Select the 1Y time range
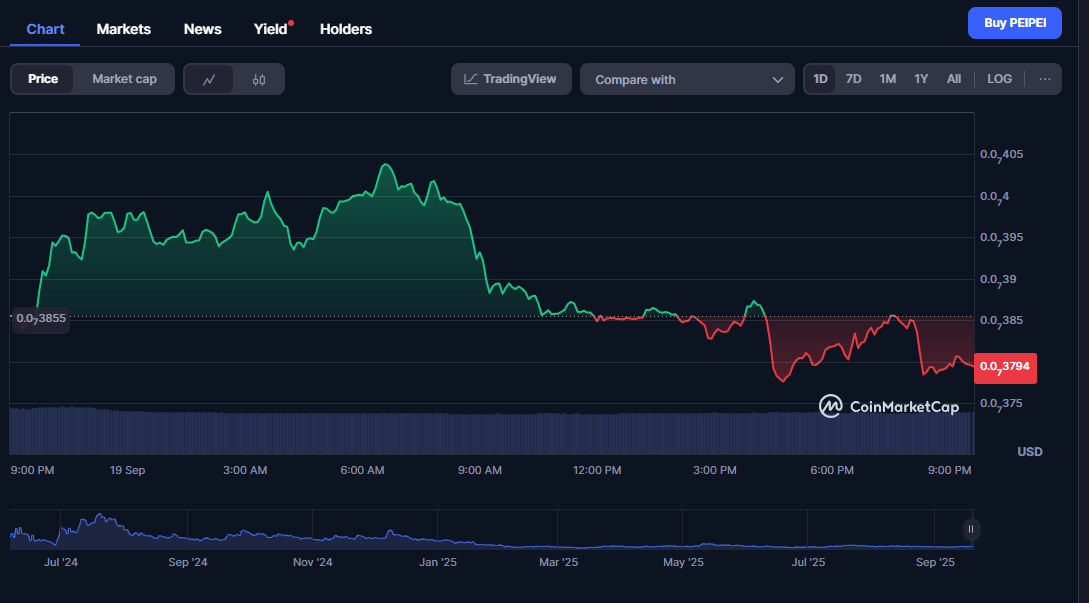The height and width of the screenshot is (603, 1089). coord(921,79)
